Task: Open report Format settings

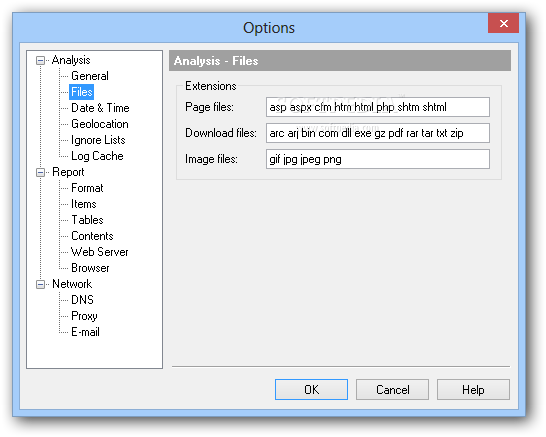Action: click(x=87, y=188)
